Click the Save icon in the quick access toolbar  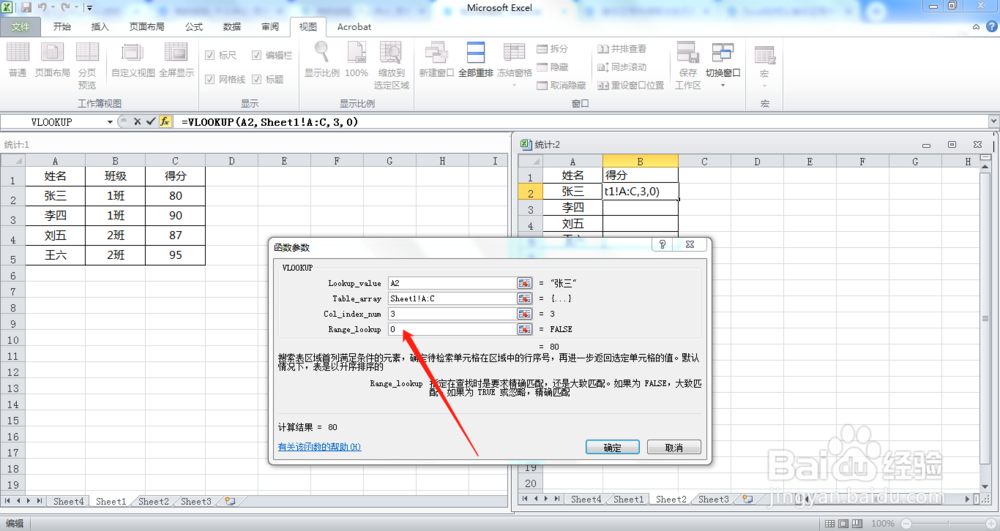(26, 8)
